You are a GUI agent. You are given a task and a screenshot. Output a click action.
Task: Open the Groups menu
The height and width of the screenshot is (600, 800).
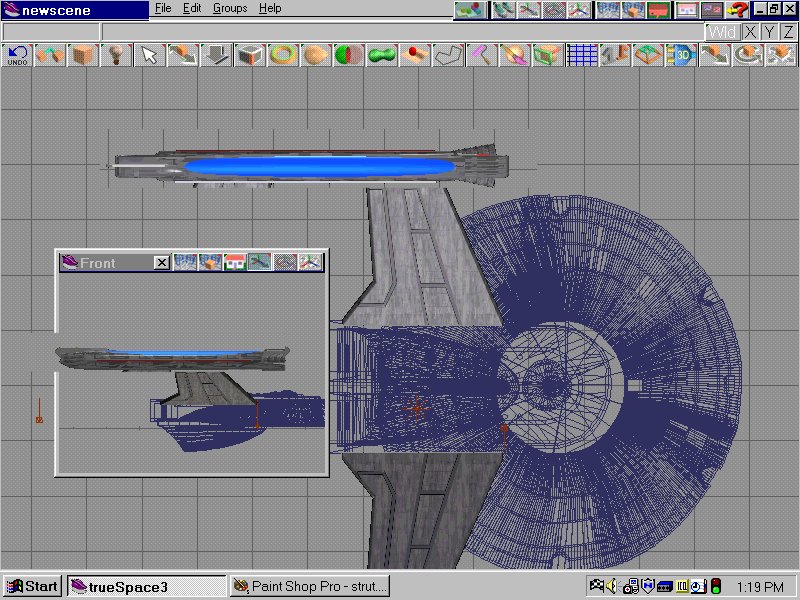[x=230, y=9]
